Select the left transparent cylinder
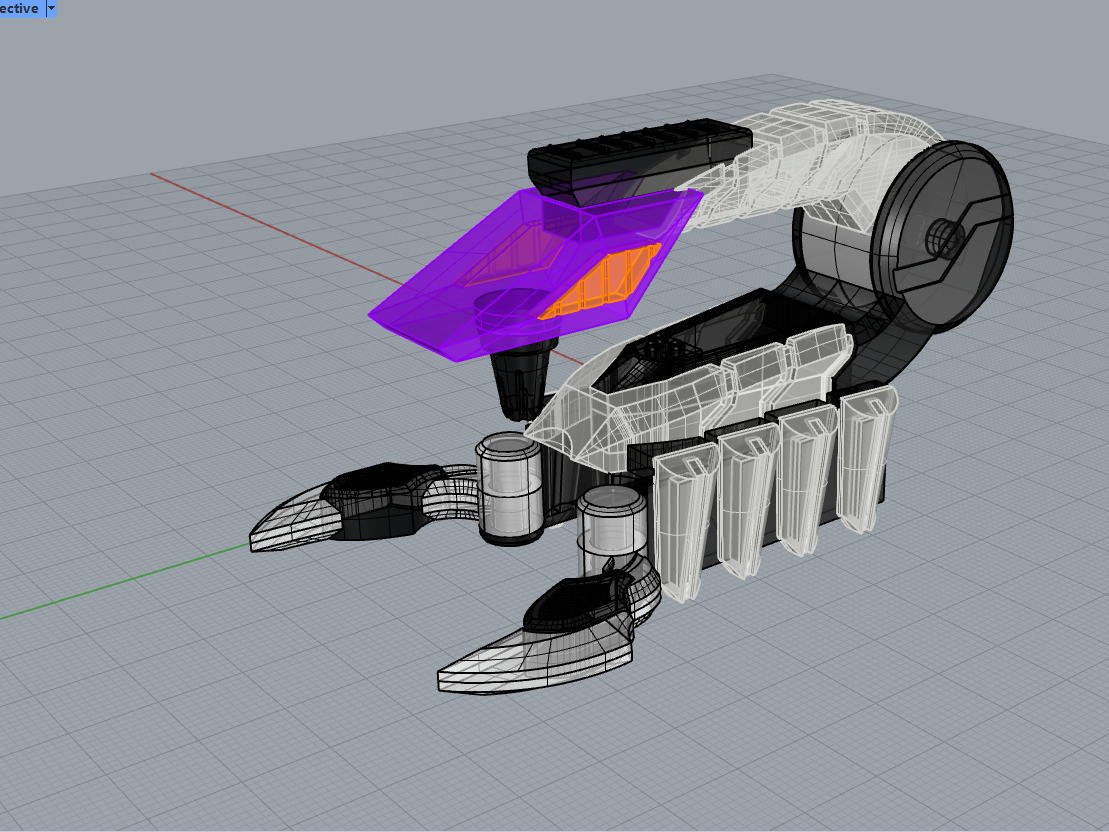Image resolution: width=1109 pixels, height=832 pixels. coord(509,488)
